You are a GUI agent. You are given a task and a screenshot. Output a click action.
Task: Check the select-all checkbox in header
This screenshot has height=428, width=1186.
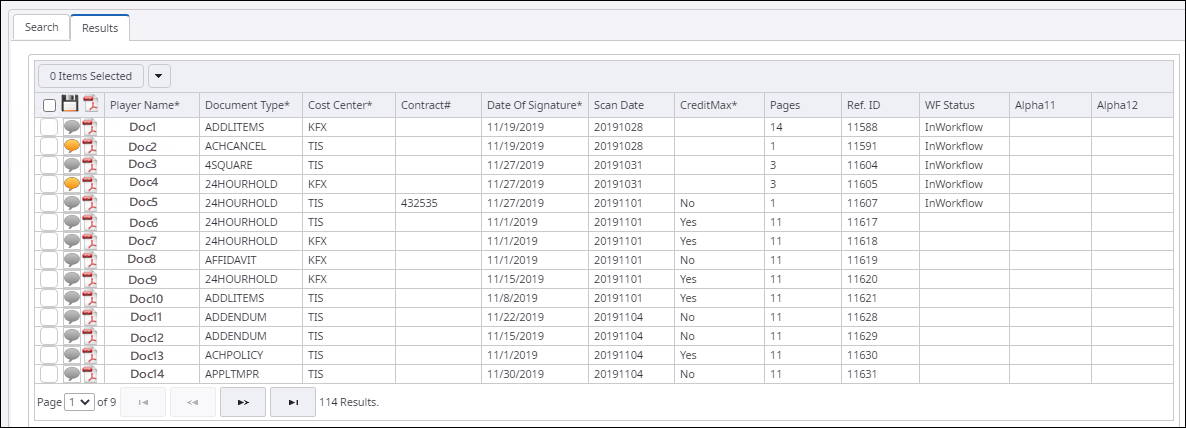[x=50, y=105]
